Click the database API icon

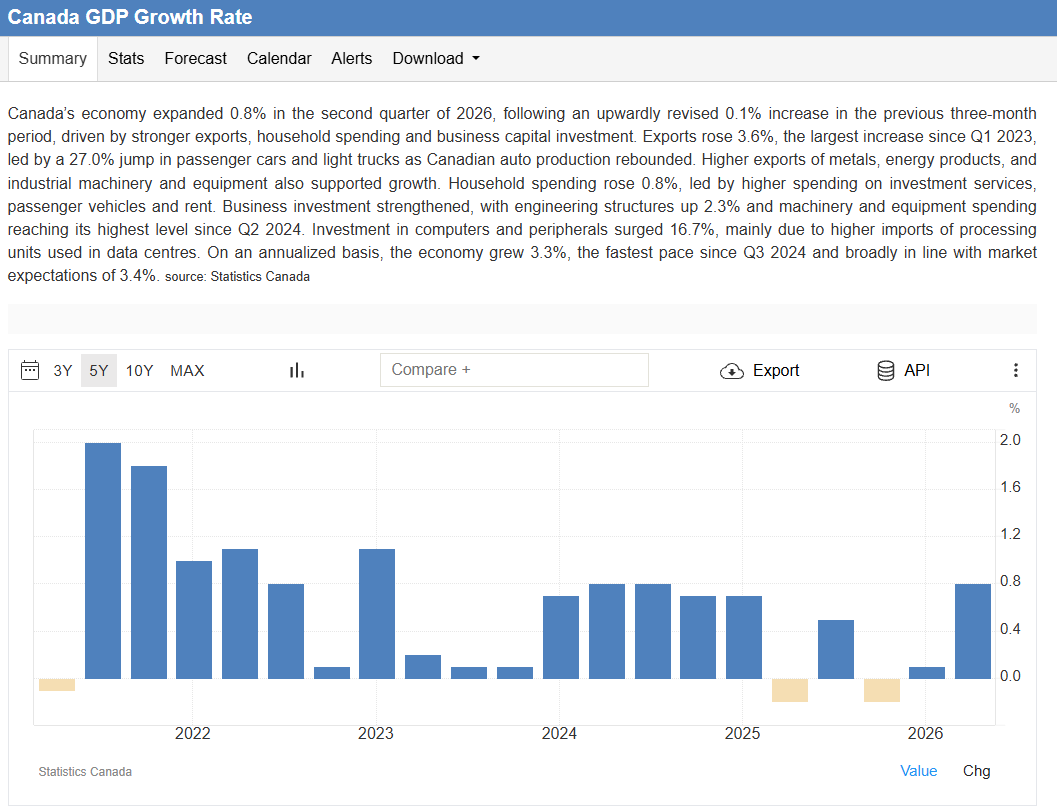[x=885, y=370]
